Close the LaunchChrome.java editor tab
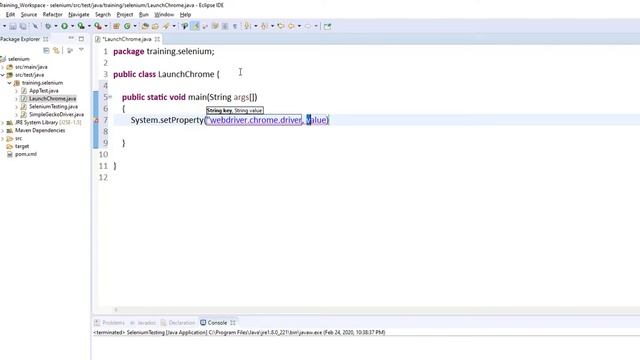Image resolution: width=640 pixels, height=360 pixels. pyautogui.click(x=157, y=39)
